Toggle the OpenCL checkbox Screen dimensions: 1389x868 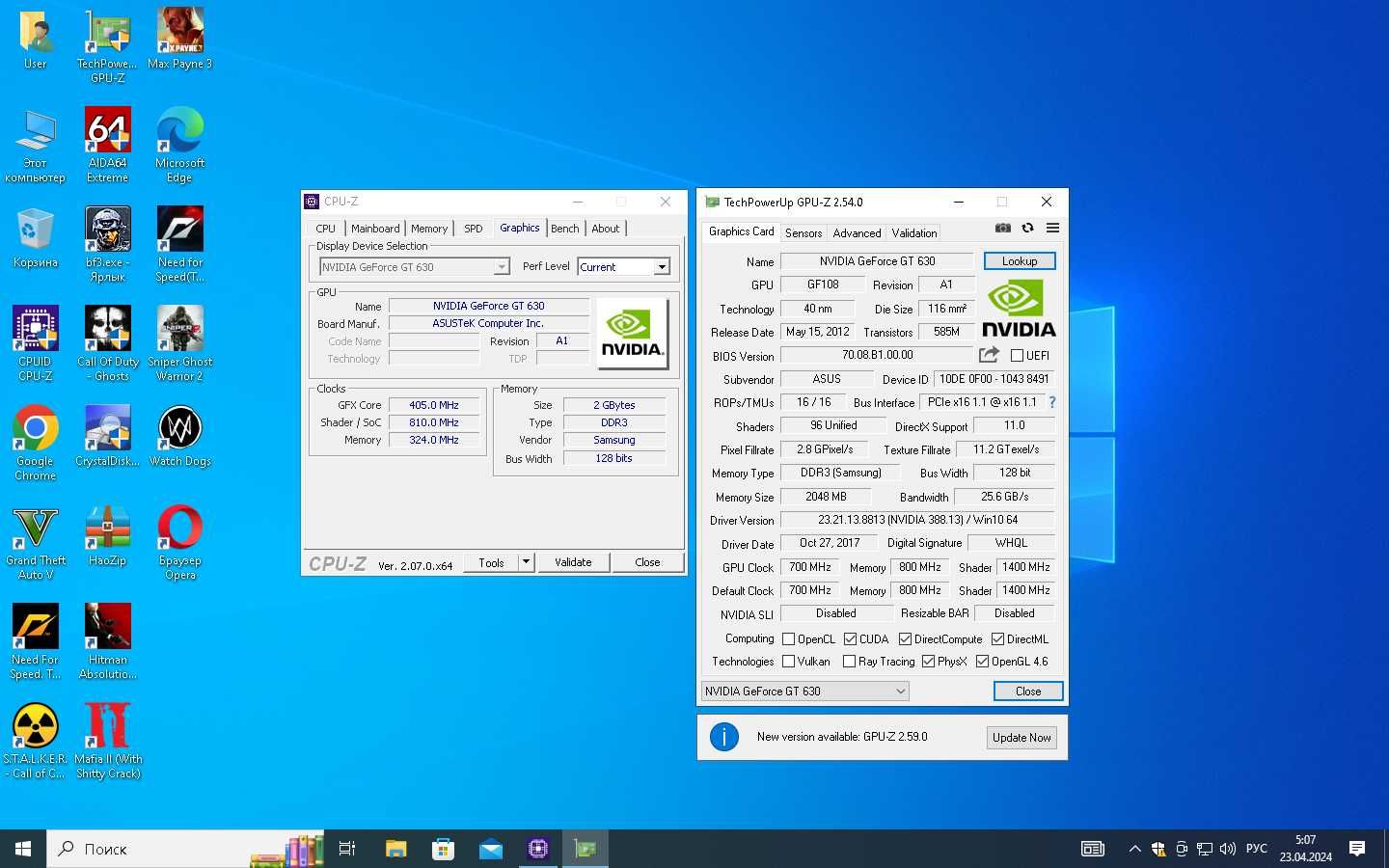789,639
